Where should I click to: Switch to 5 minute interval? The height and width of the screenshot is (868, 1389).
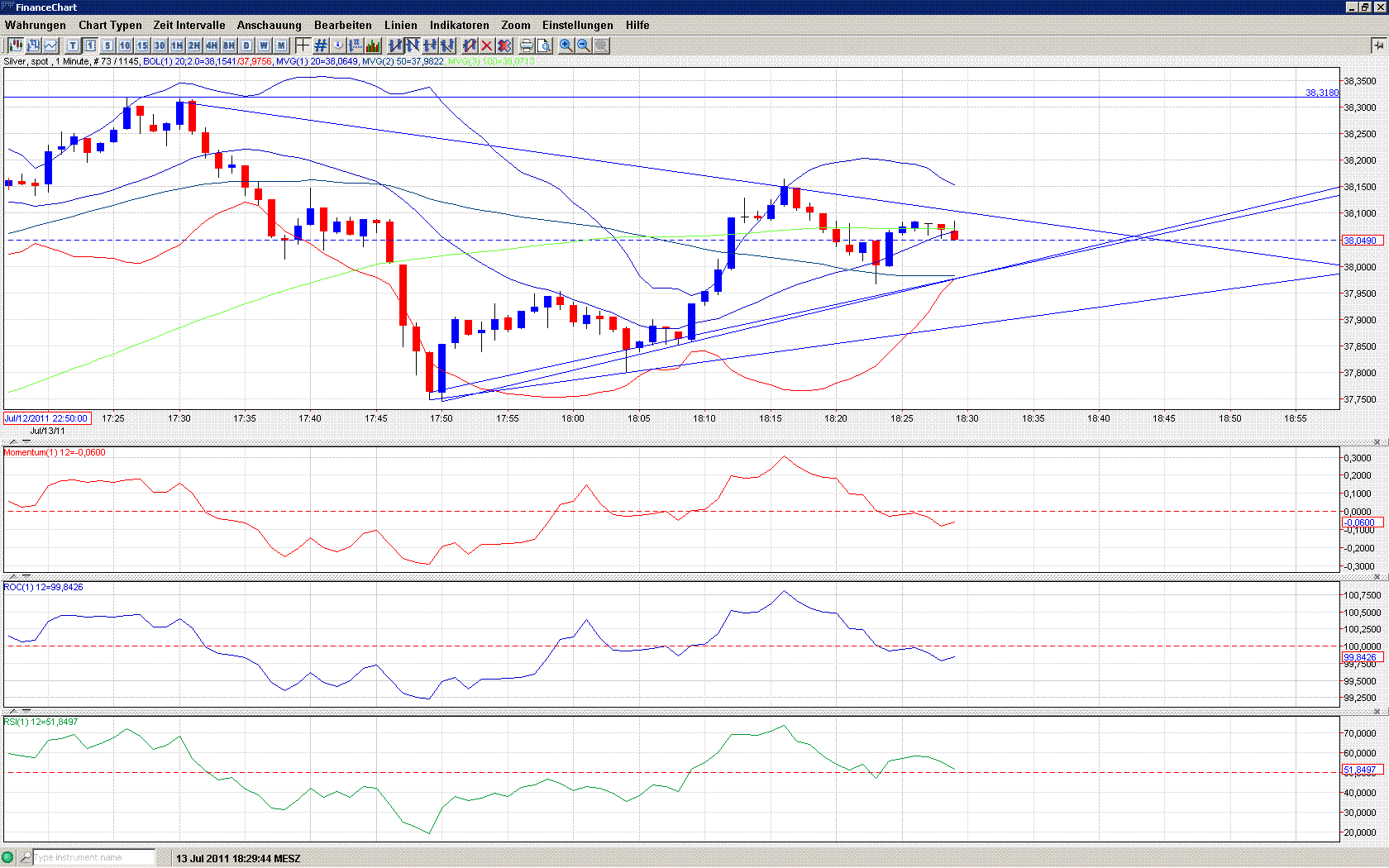point(107,45)
